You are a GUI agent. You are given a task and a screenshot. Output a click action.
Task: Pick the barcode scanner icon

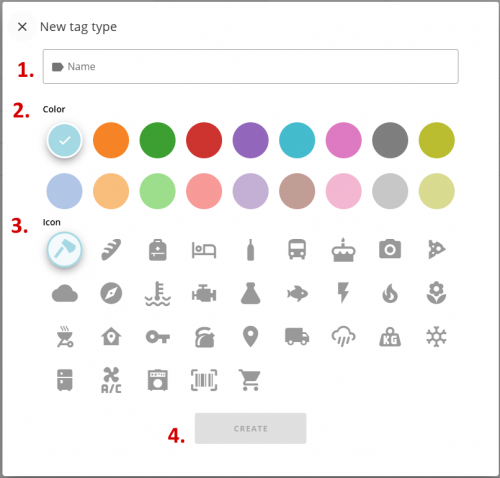(x=204, y=380)
